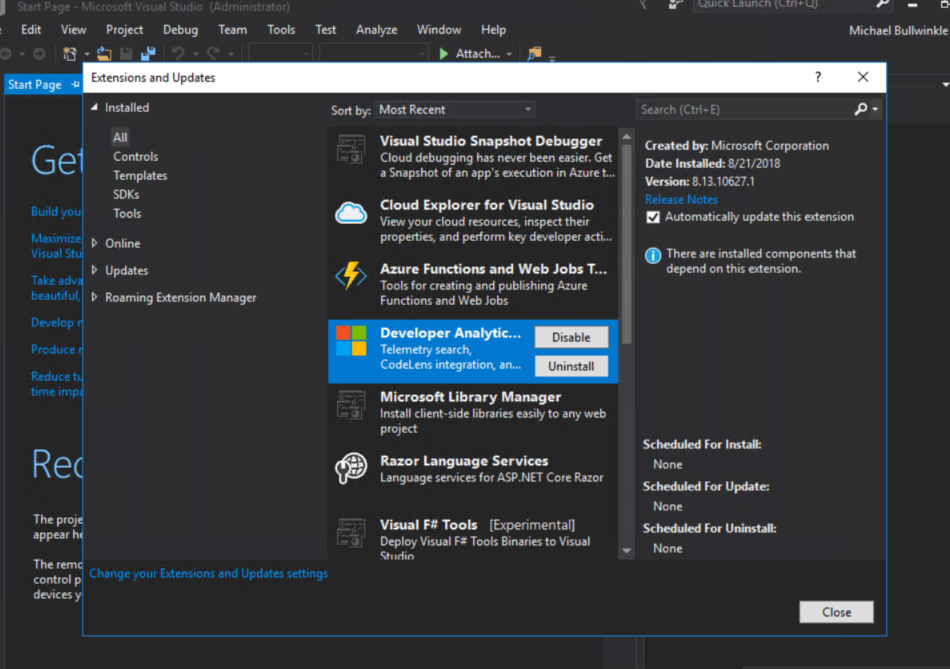The height and width of the screenshot is (669, 950).
Task: Click the Developer Analytics Microsoft logo icon
Action: coord(351,341)
